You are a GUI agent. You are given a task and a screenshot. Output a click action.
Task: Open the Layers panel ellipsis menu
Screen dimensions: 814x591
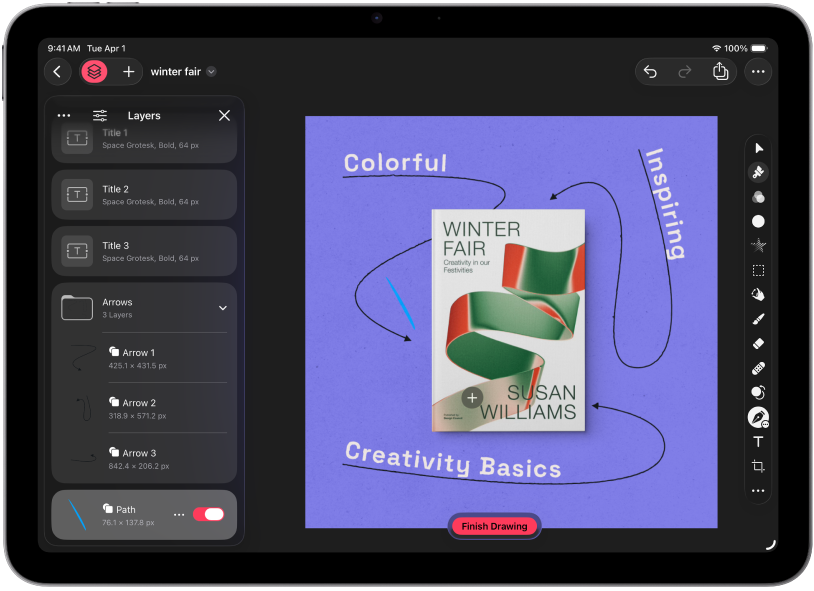[x=64, y=115]
